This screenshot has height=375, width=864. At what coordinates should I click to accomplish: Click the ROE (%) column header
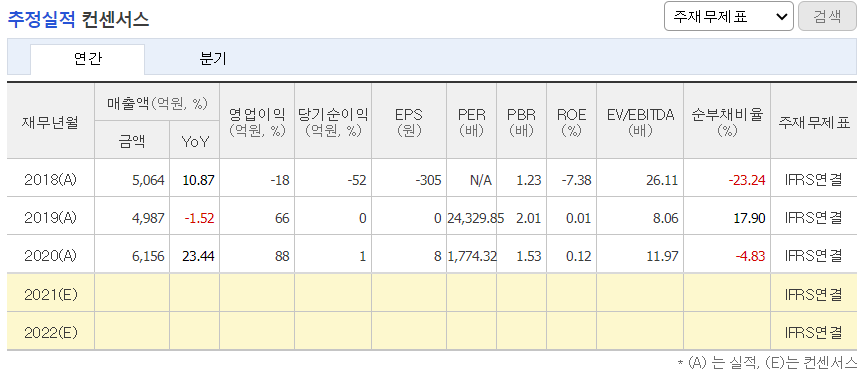coord(571,122)
